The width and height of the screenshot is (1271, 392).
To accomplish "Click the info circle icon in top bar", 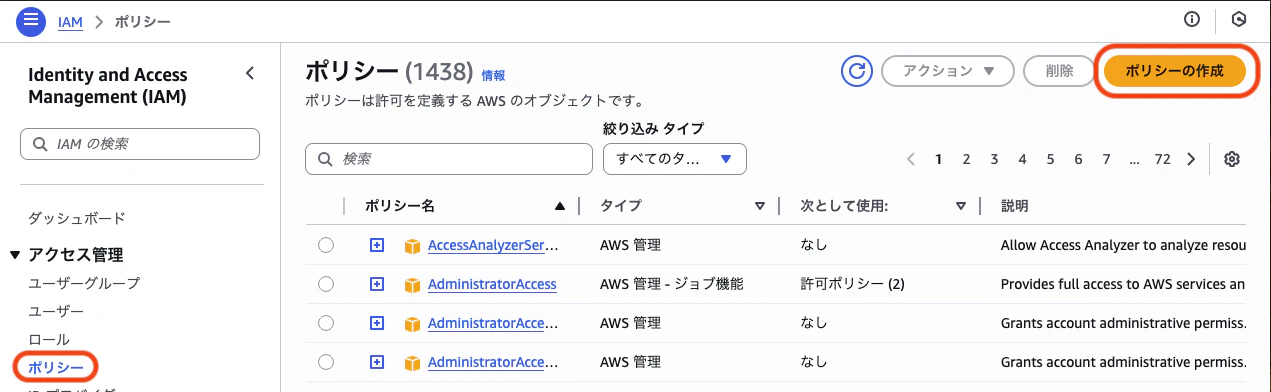I will [x=1192, y=19].
